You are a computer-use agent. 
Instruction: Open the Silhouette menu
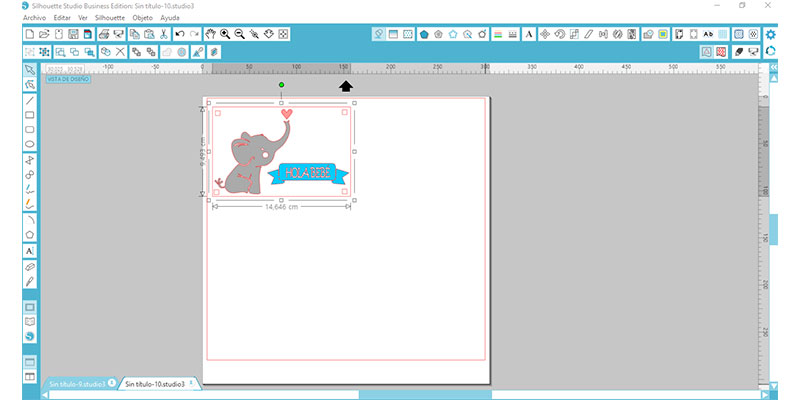(110, 18)
